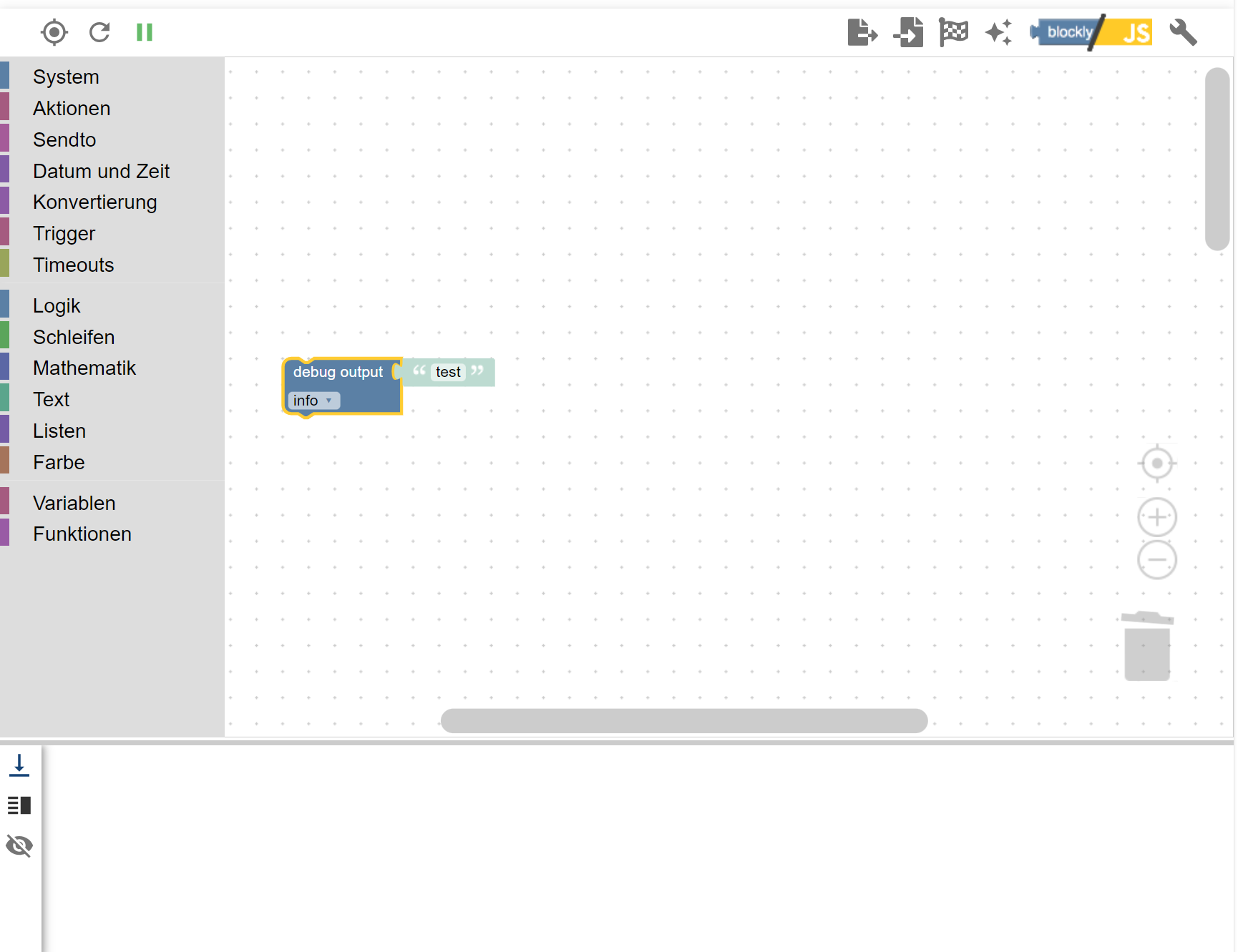Viewport: 1238px width, 952px height.
Task: Open the Konvertierung block category
Action: click(x=112, y=202)
